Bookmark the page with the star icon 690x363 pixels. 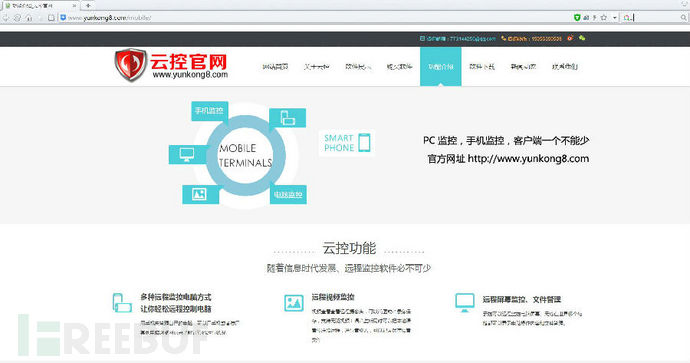click(x=604, y=18)
